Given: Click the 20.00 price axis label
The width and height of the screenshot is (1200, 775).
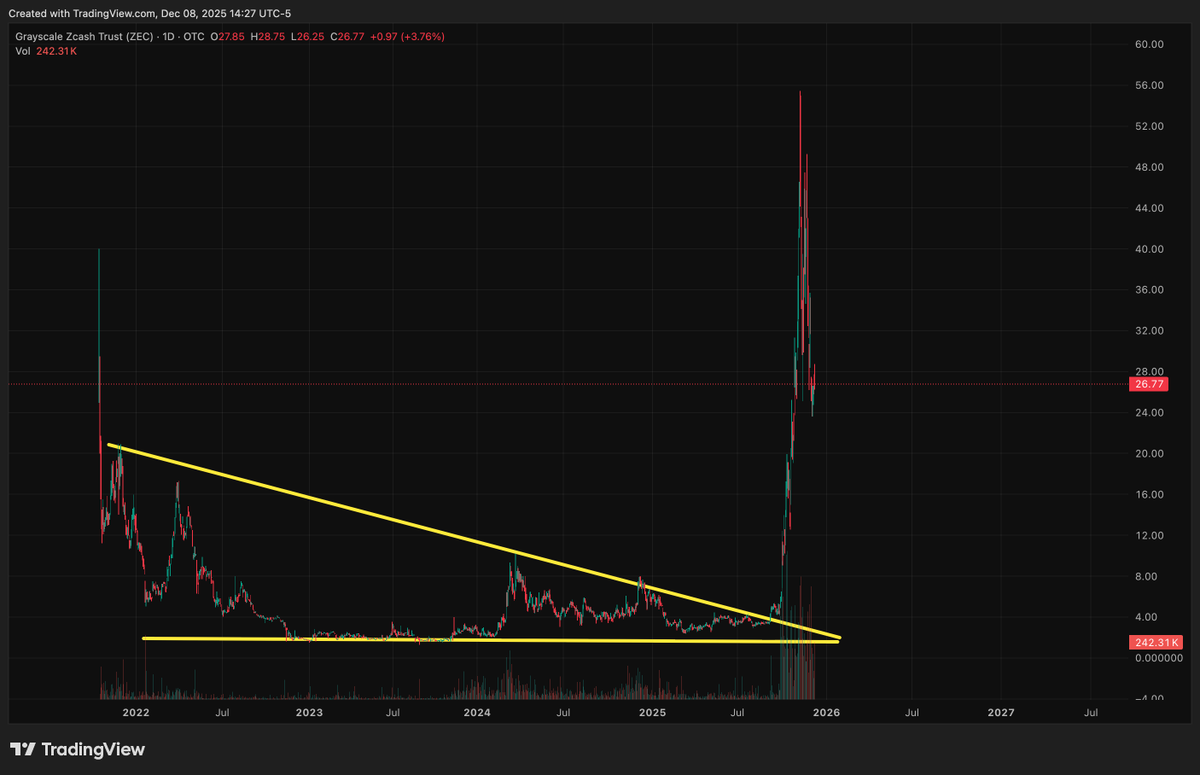Looking at the screenshot, I should 1149,453.
